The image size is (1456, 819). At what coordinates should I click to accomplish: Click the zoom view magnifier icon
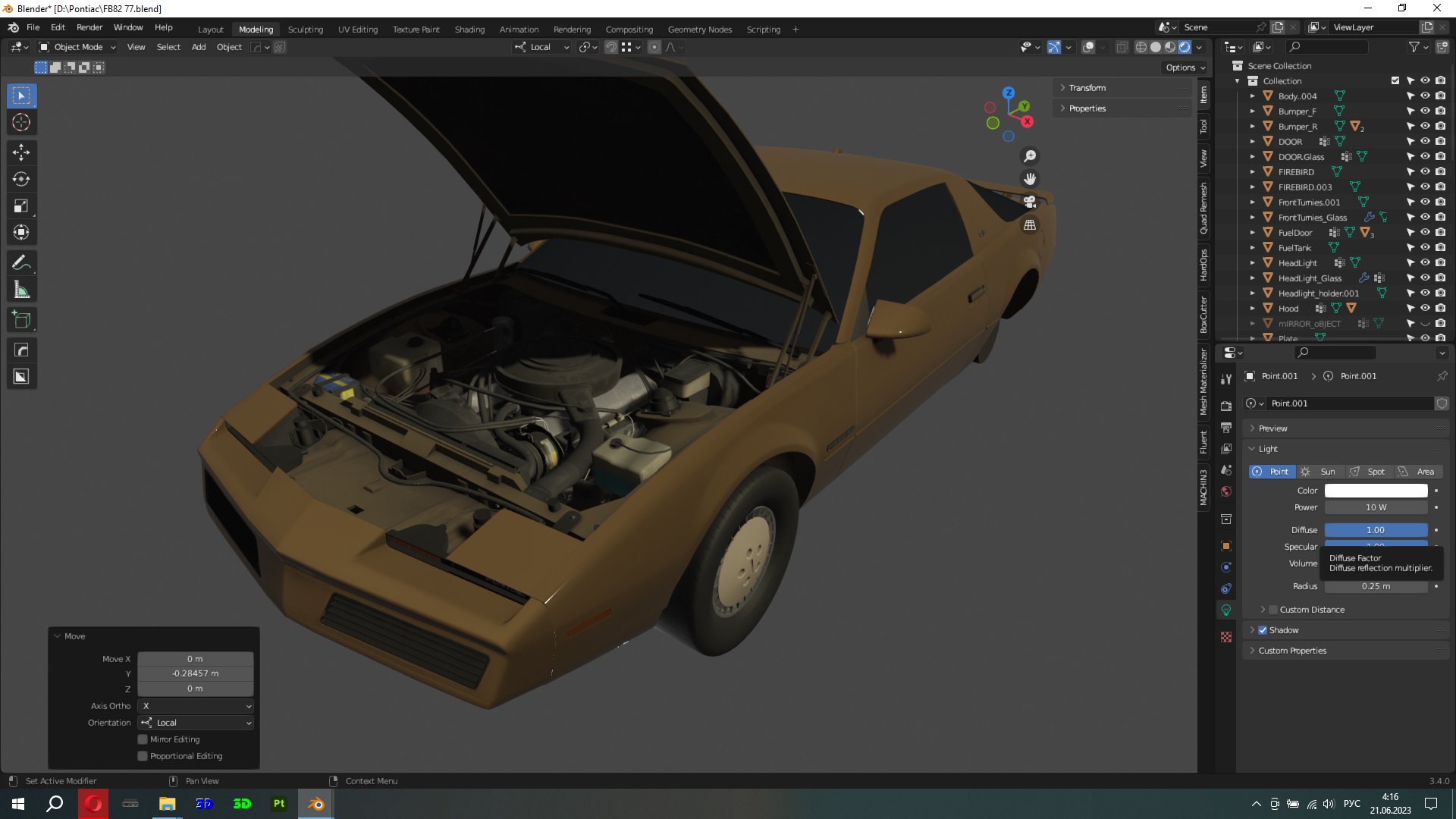1030,156
